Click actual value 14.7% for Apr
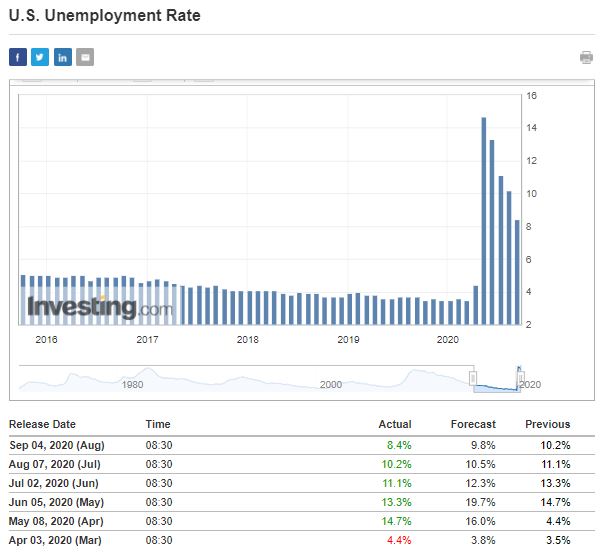The image size is (610, 556). 396,521
